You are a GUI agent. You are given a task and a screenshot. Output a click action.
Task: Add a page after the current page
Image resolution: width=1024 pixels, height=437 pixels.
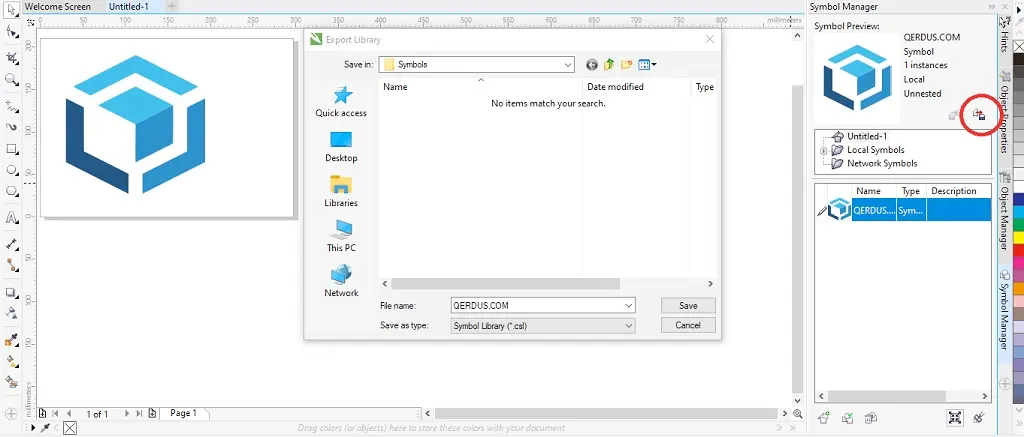click(152, 413)
